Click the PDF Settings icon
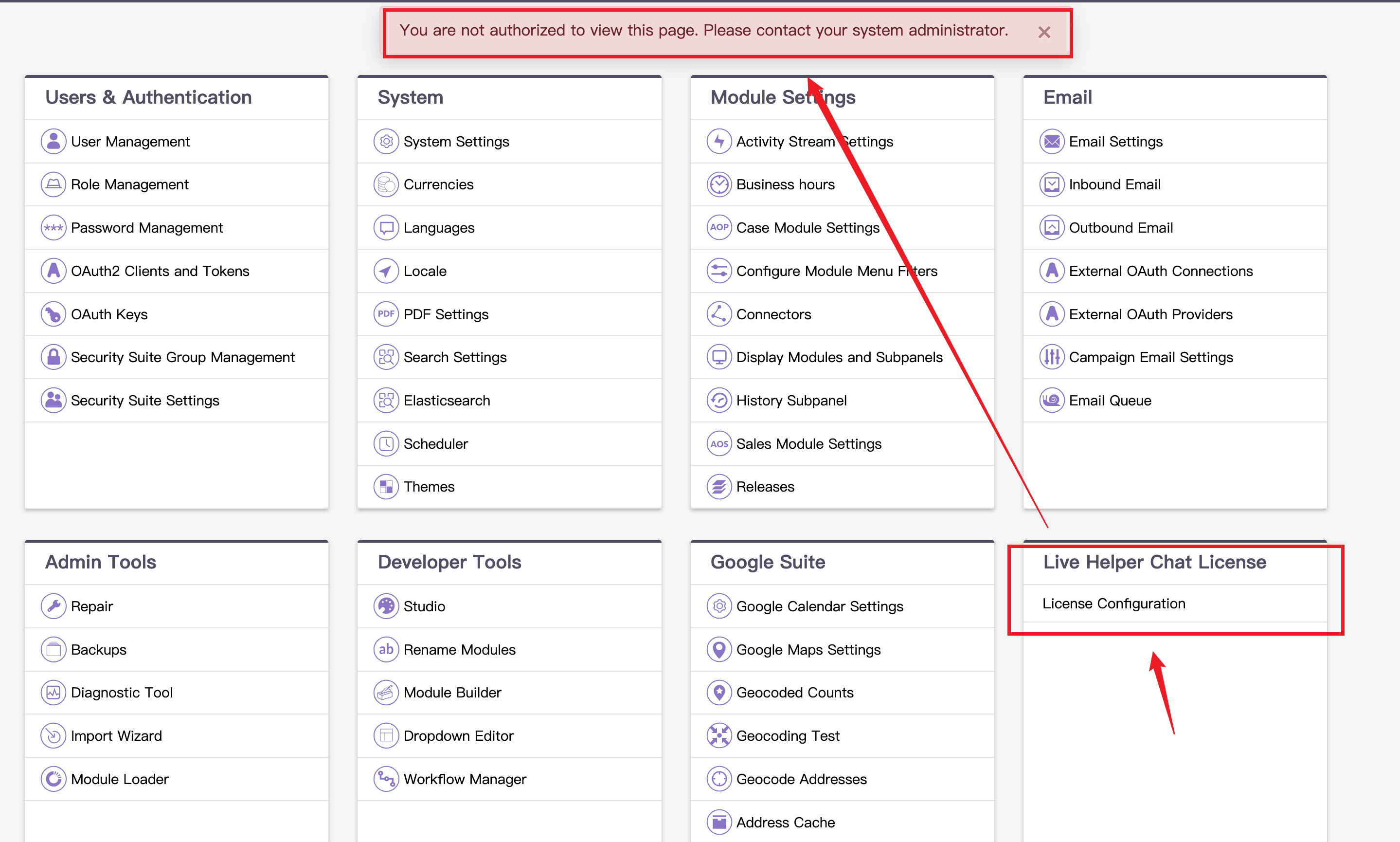The width and height of the screenshot is (1400, 842). pyautogui.click(x=386, y=314)
